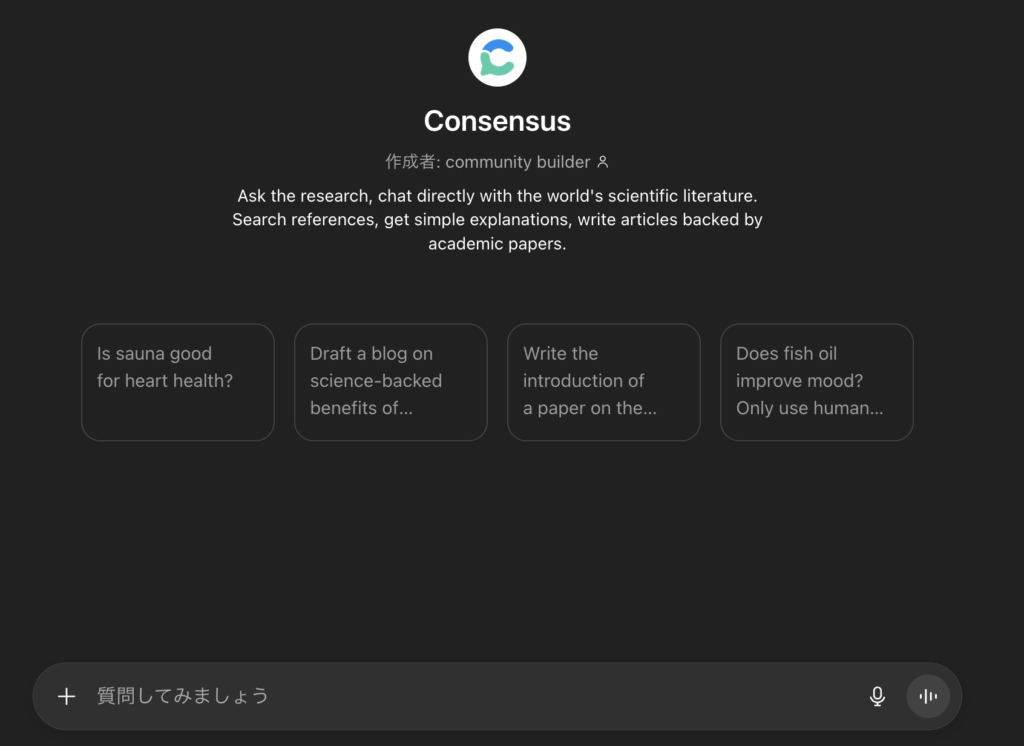The image size is (1024, 746).
Task: Click the Consensus heading title
Action: point(497,121)
